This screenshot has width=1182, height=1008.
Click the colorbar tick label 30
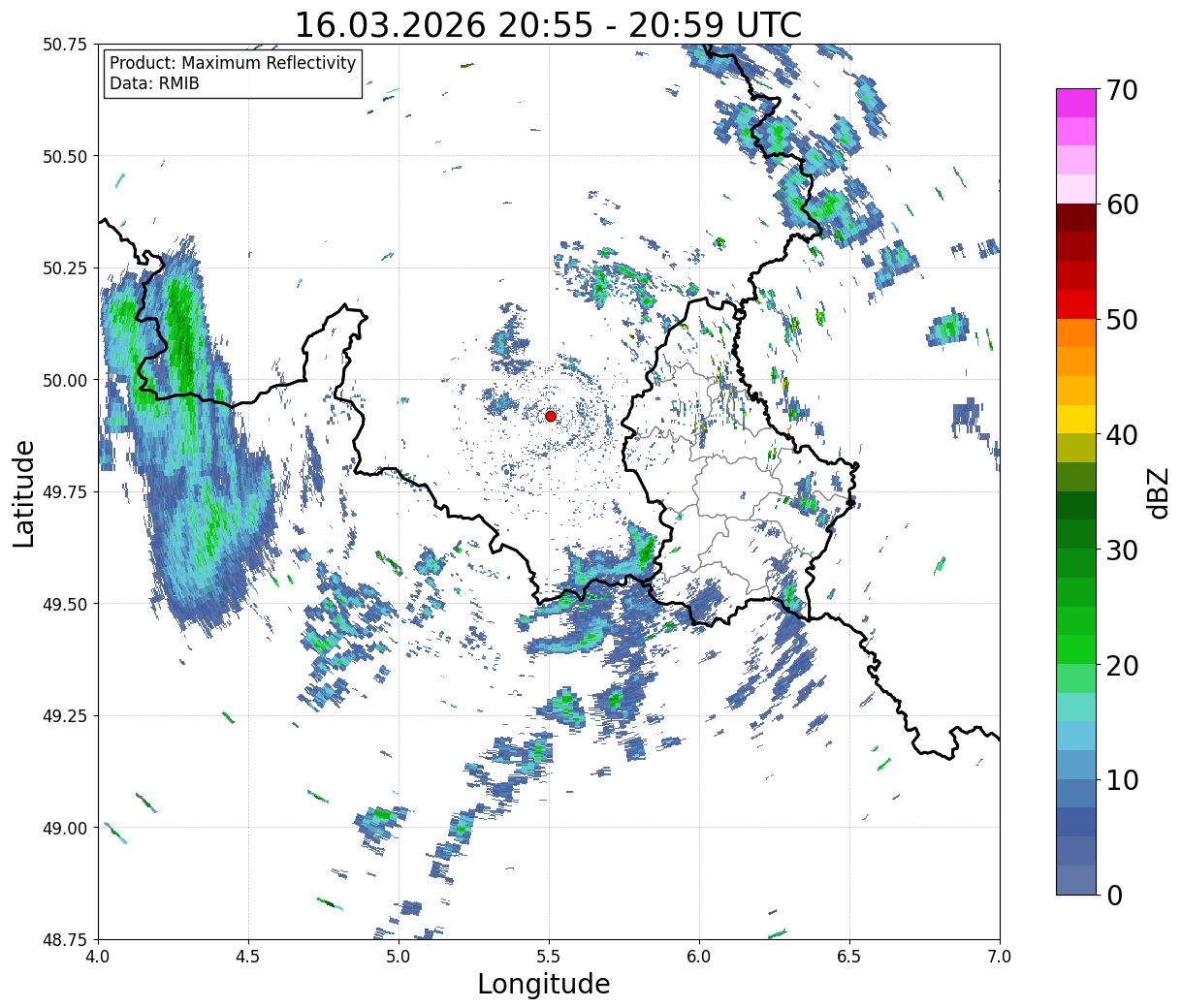(x=1122, y=551)
